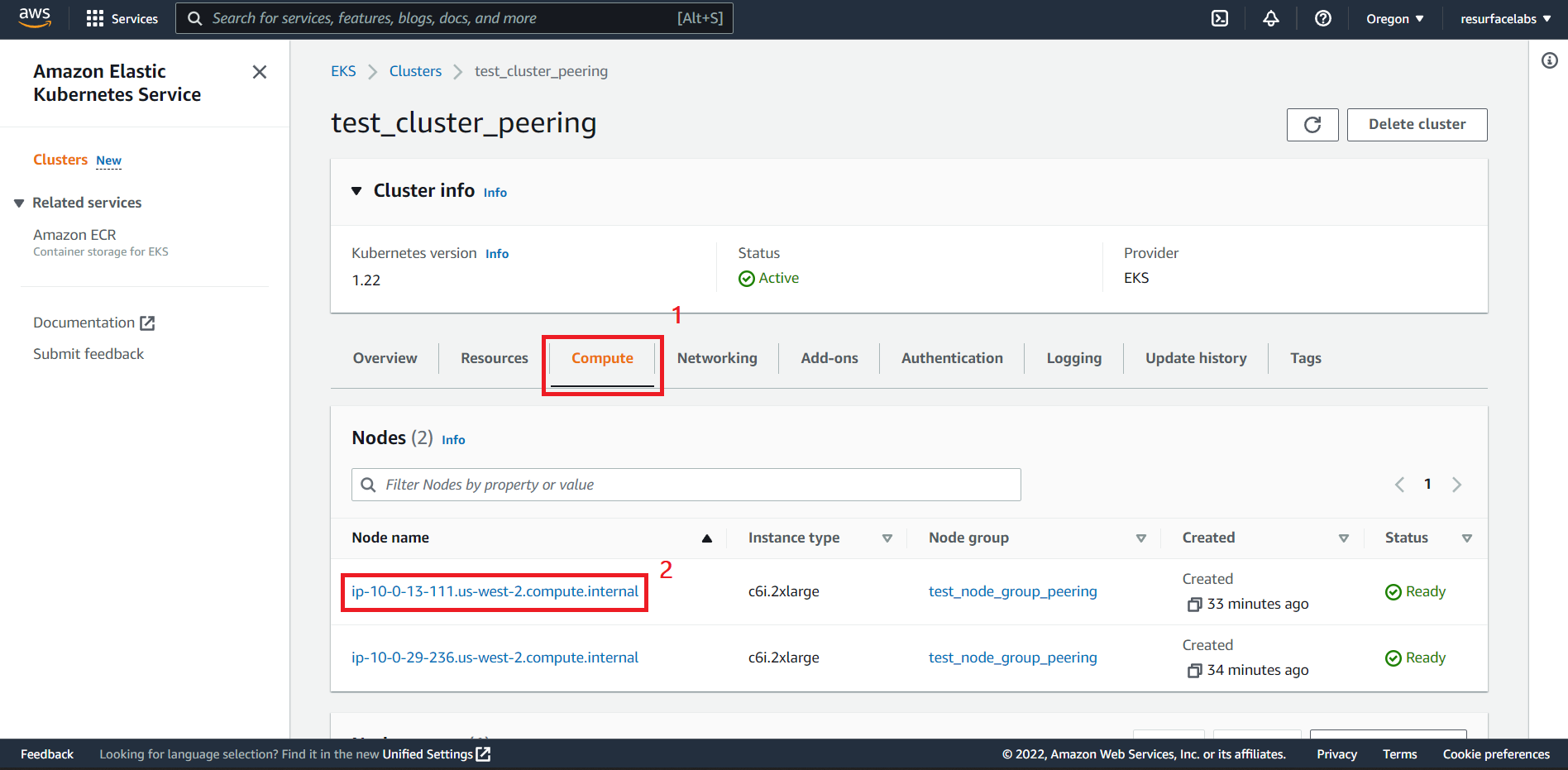Go to previous page of nodes
The image size is (1568, 770).
1399,485
